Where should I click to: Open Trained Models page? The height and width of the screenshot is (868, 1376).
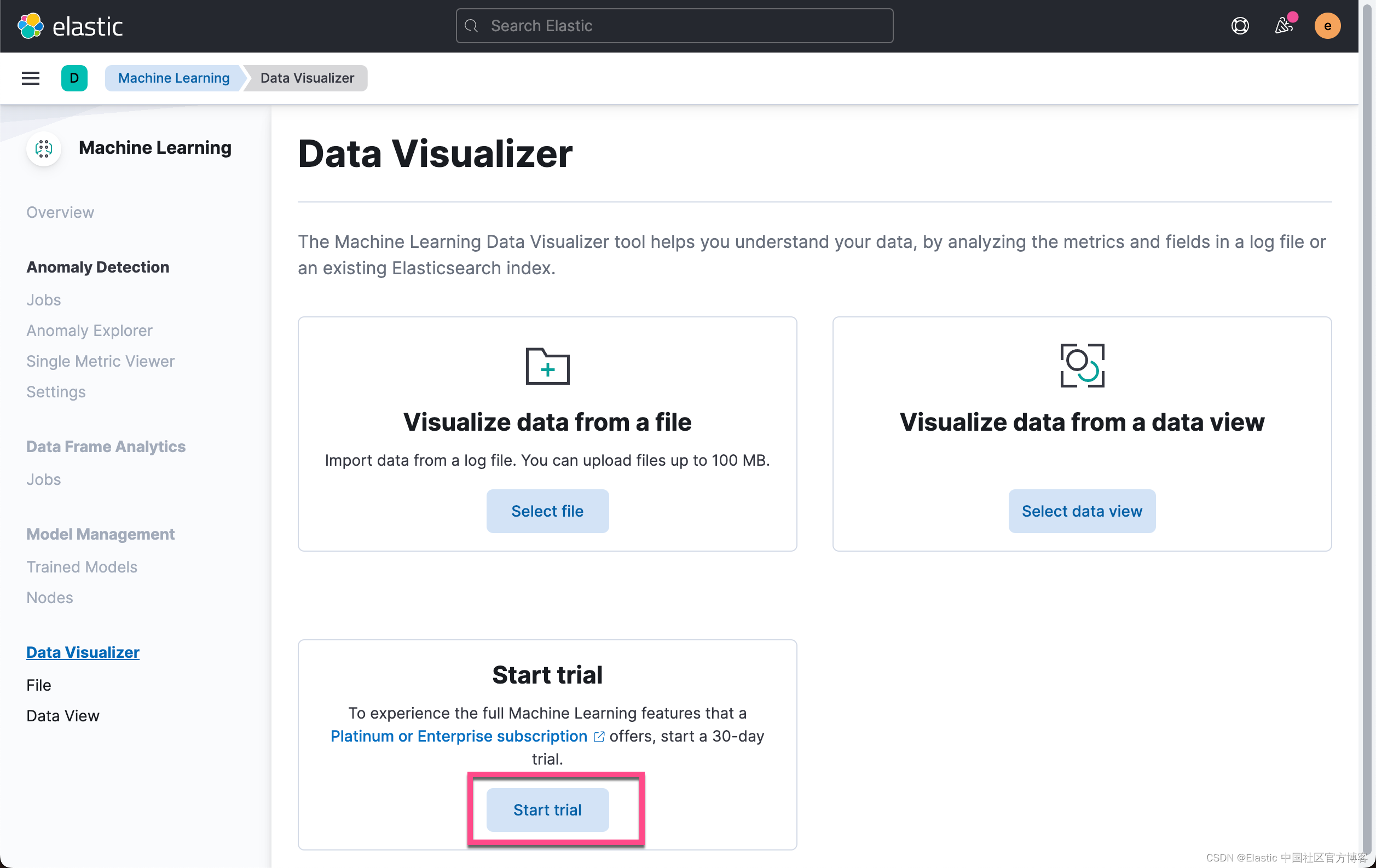[82, 567]
